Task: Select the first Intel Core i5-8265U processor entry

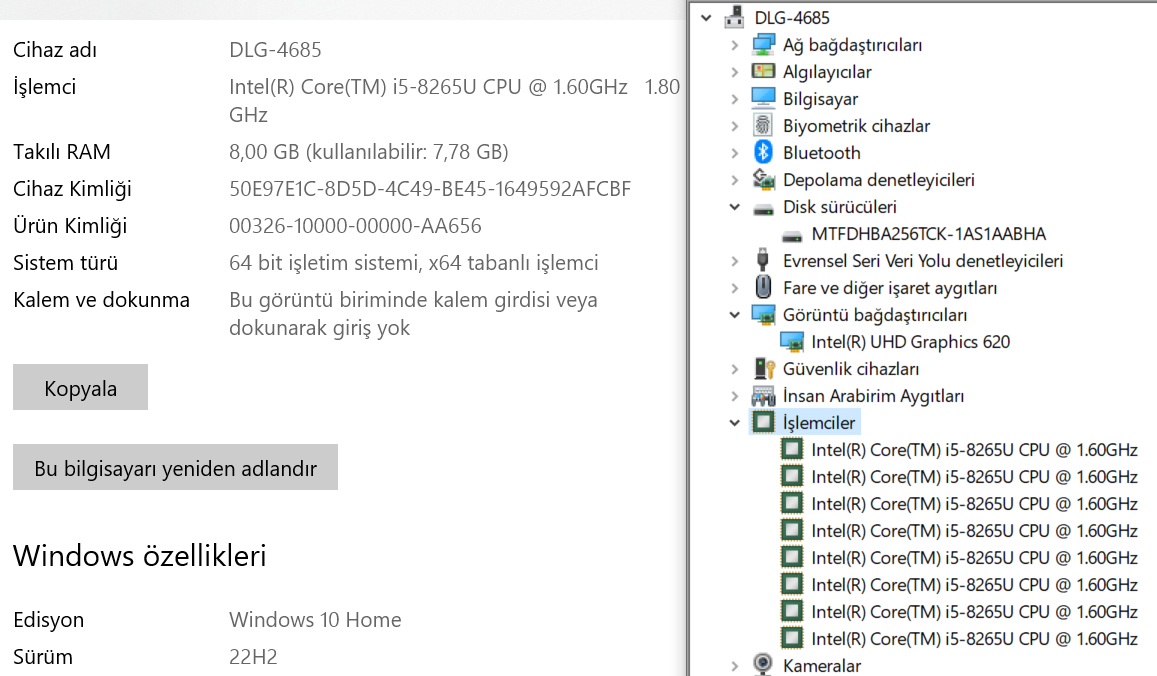Action: click(974, 450)
